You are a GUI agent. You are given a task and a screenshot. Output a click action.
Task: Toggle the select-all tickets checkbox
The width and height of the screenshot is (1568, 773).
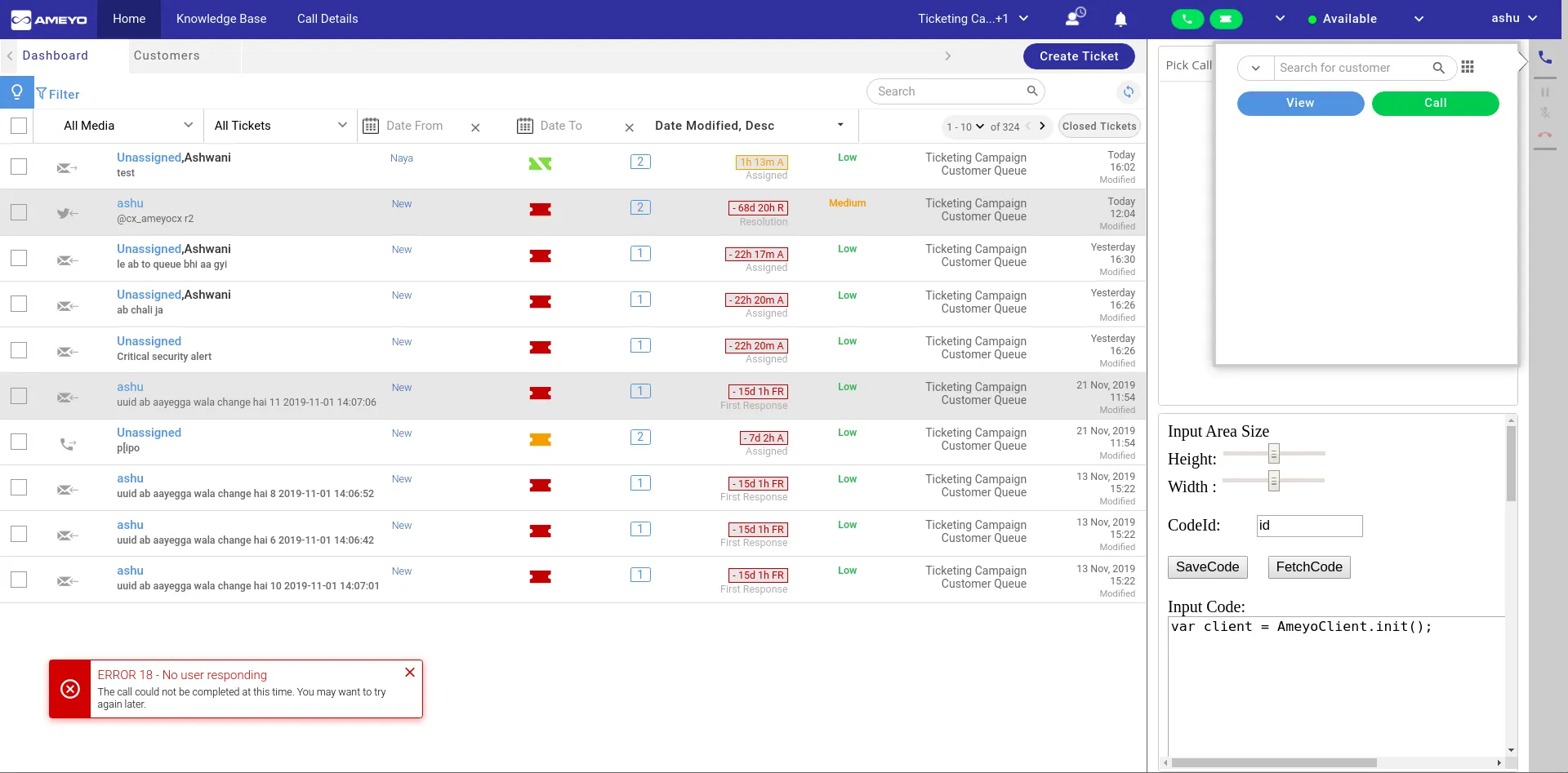tap(19, 126)
